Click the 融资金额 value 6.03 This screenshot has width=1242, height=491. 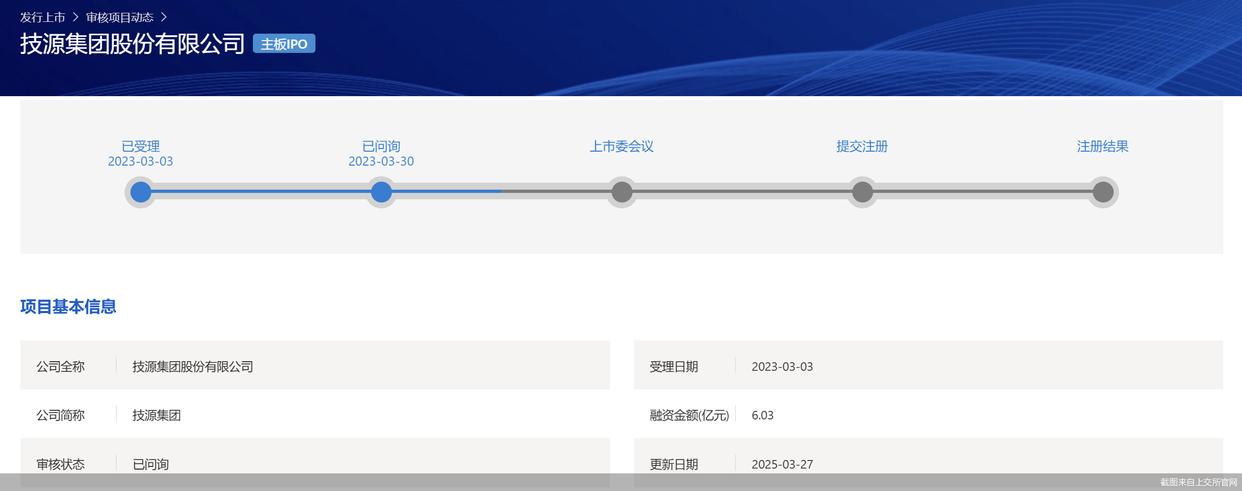click(762, 415)
